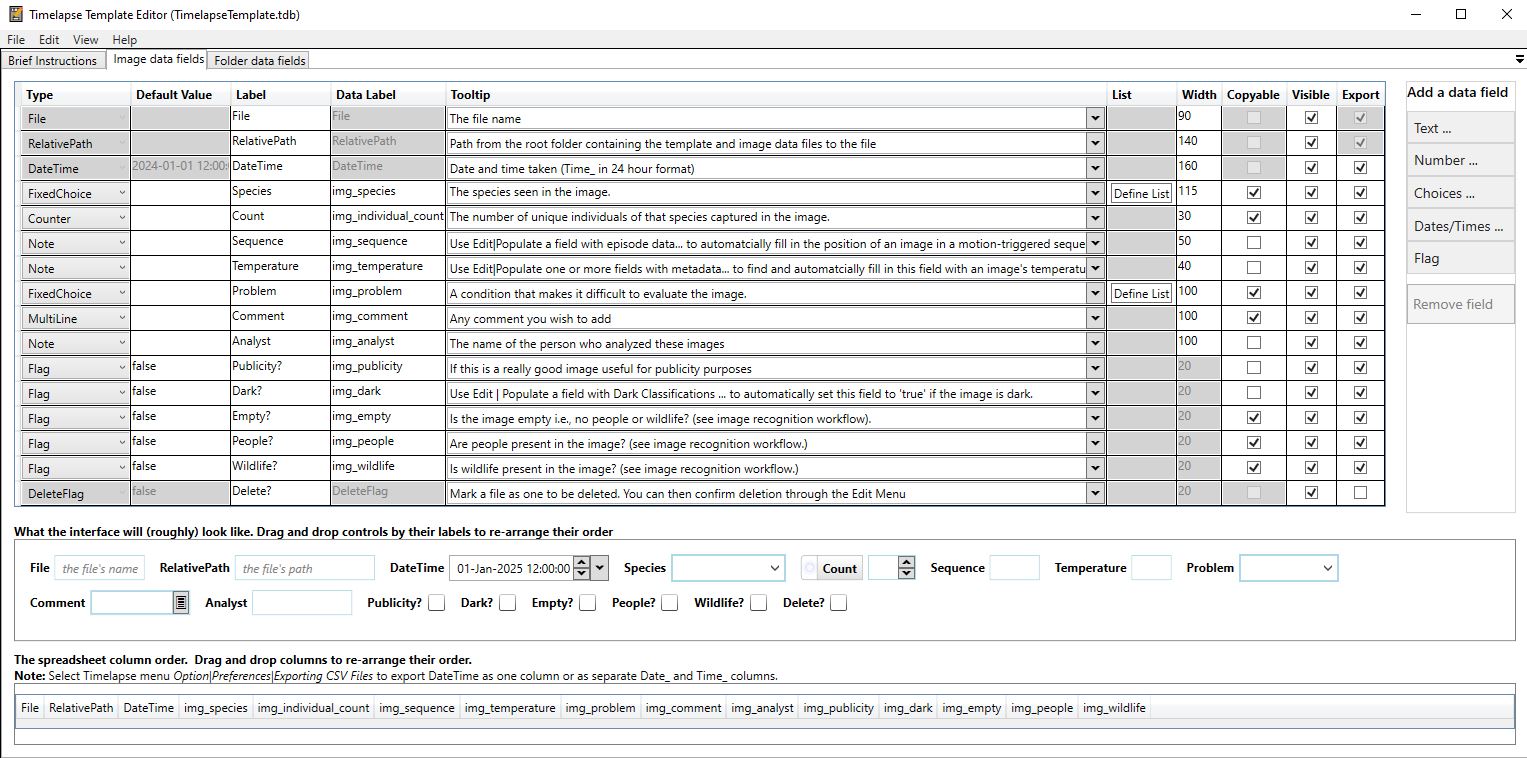The image size is (1527, 758).
Task: Click the panel options arrow at far right of tab bar
Action: (1519, 60)
